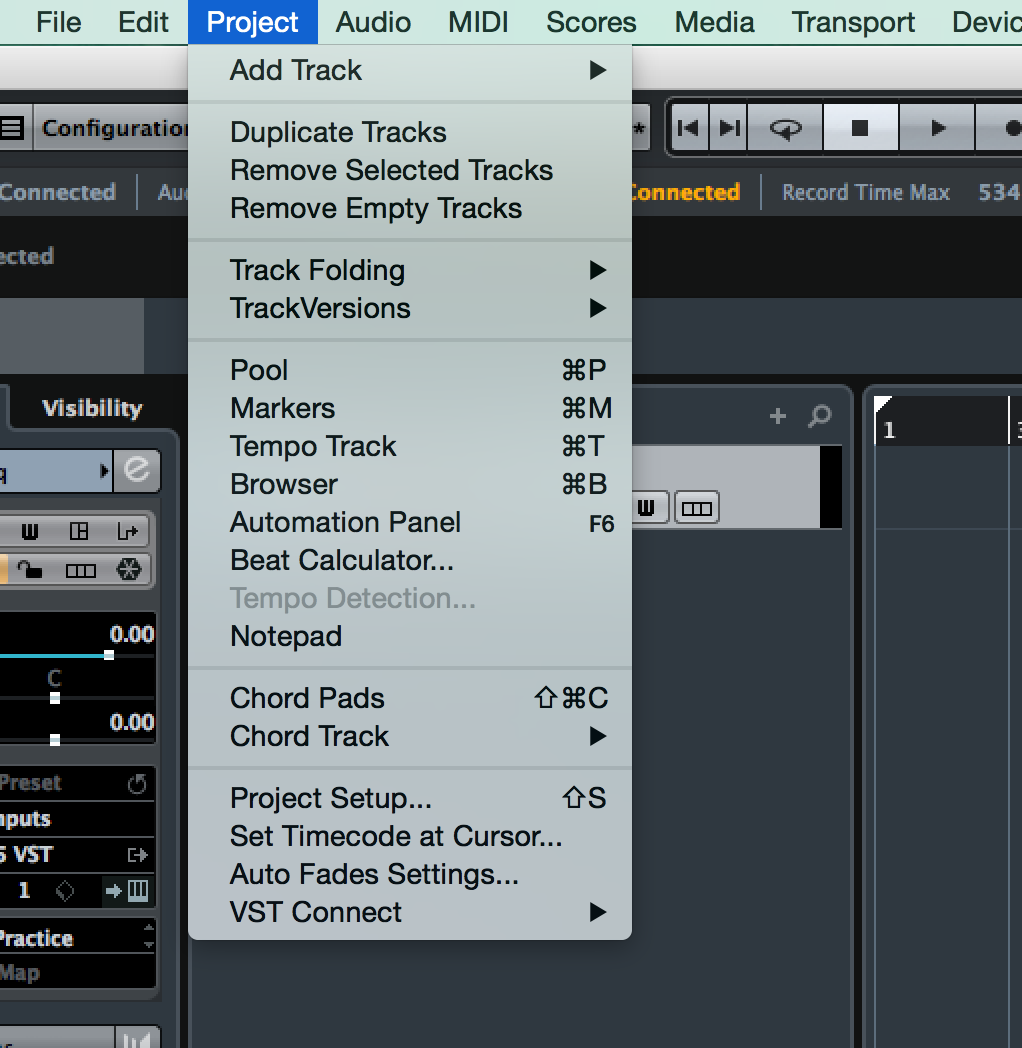Viewport: 1022px width, 1048px height.
Task: Go to previous marker in transport
Action: tap(688, 128)
